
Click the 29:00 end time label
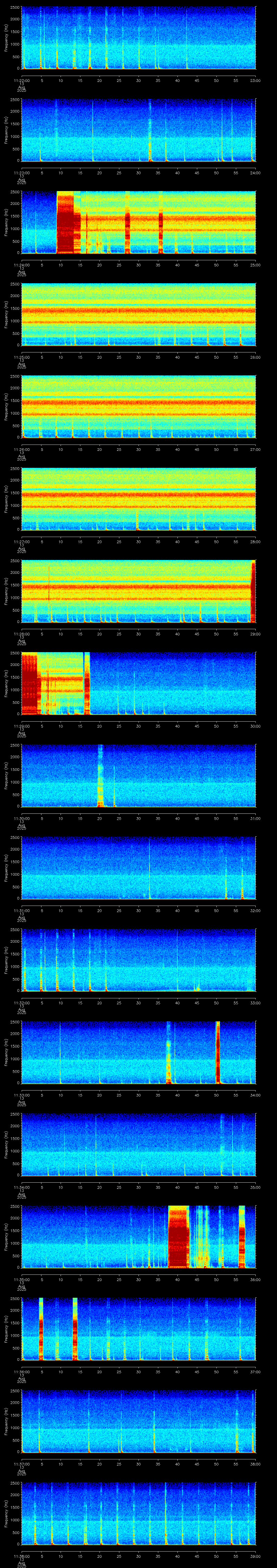point(256,634)
